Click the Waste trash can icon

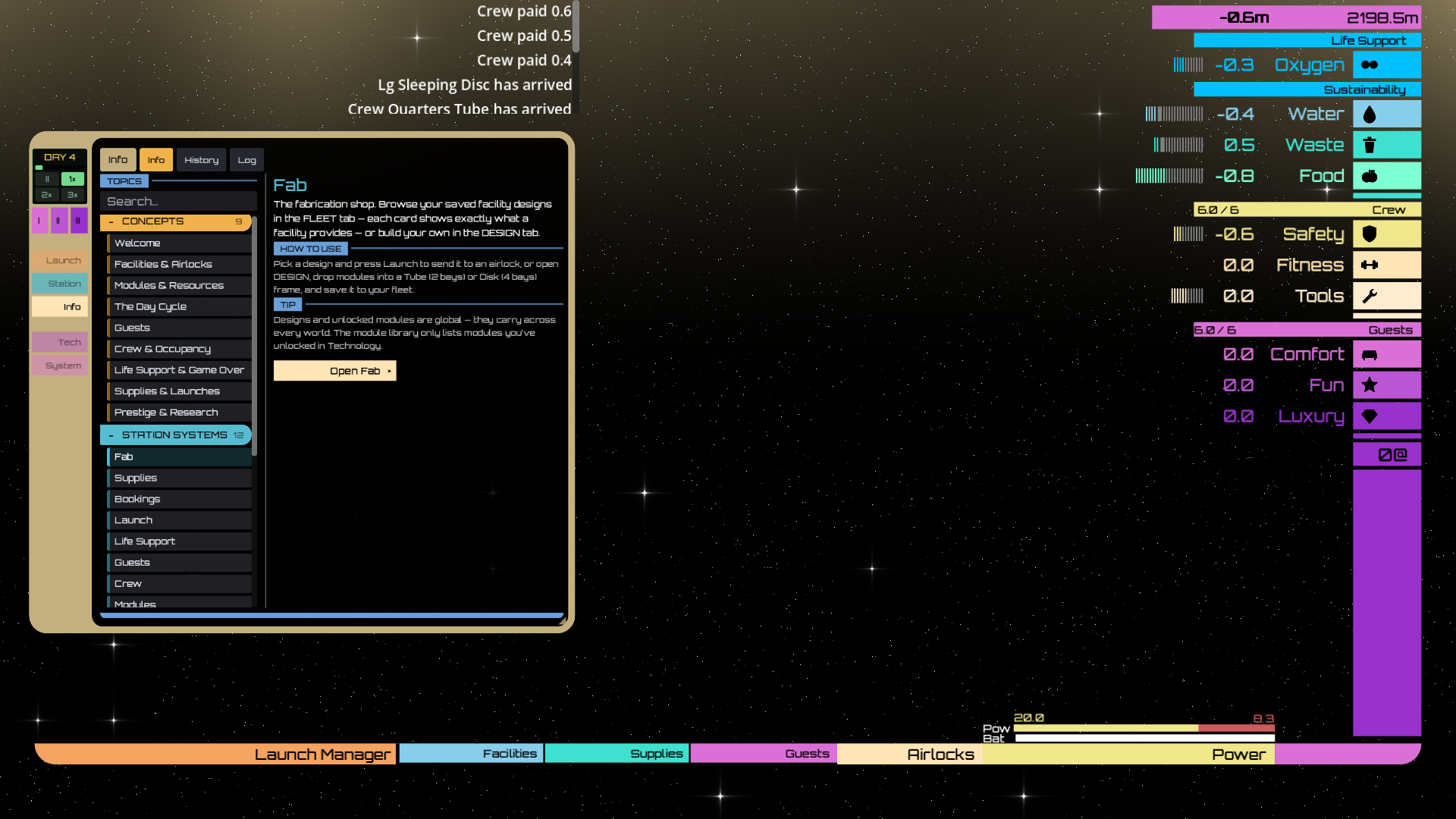point(1370,145)
